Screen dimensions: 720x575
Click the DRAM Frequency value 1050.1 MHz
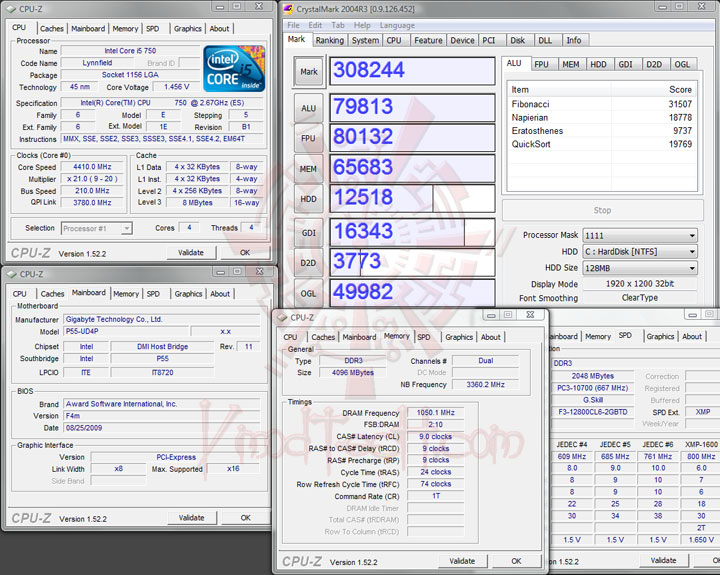click(x=435, y=413)
